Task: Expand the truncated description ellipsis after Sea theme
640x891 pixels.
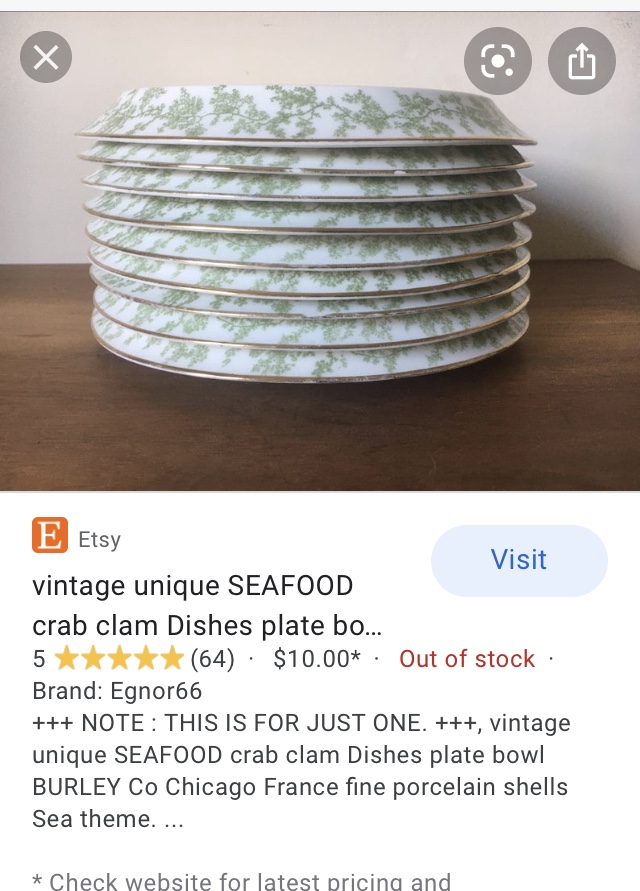Action: click(174, 819)
